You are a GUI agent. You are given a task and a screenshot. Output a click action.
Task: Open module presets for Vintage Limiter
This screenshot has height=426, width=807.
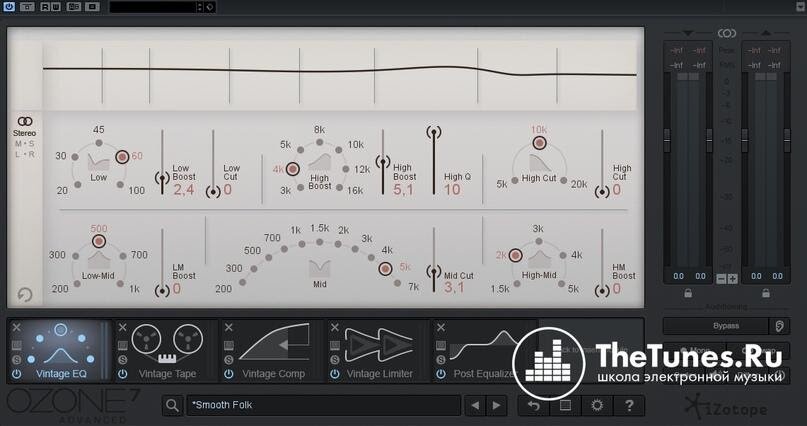point(335,345)
